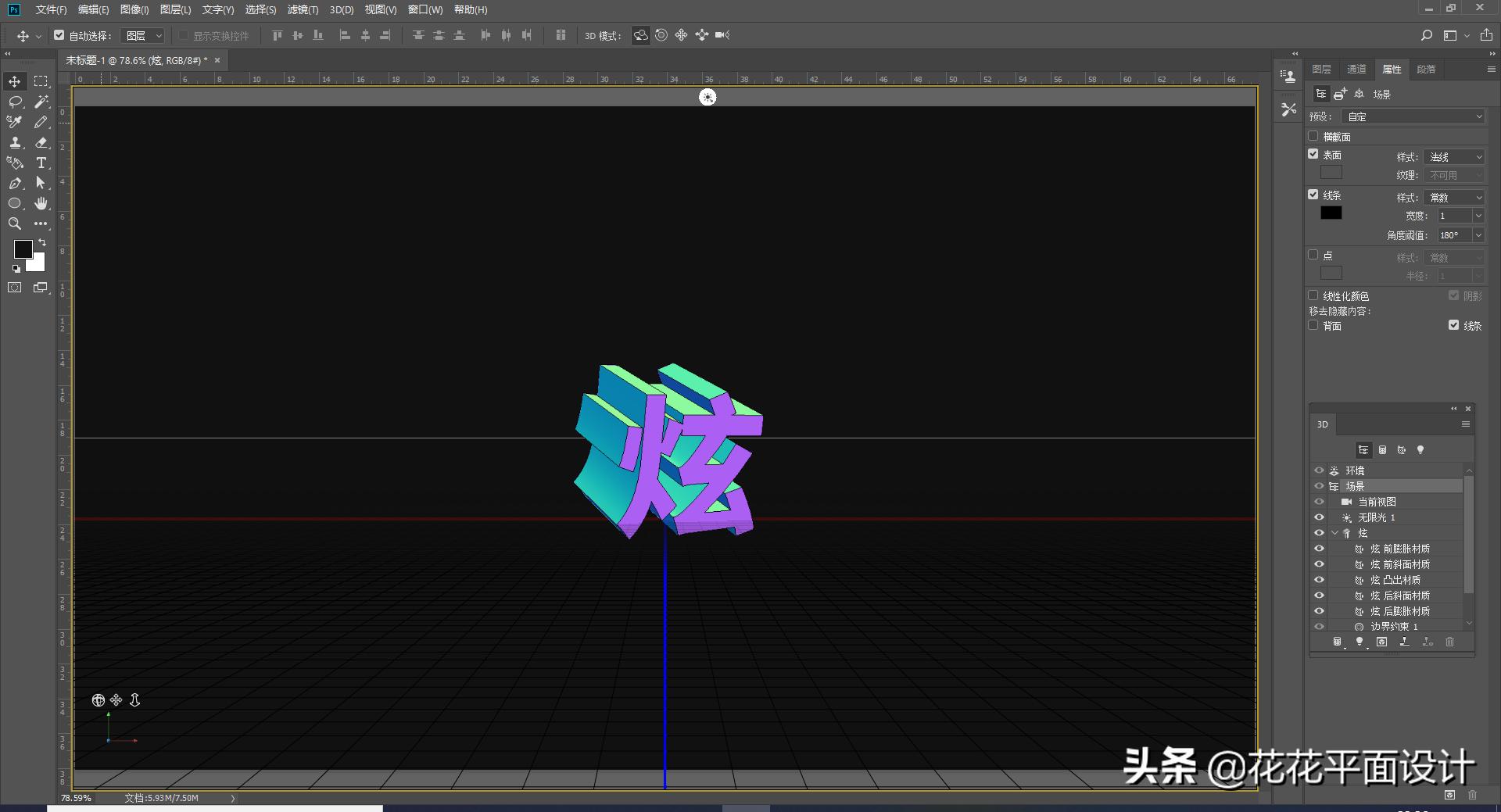The width and height of the screenshot is (1501, 812).
Task: Open the light filter in the 3D panel
Action: pos(1421,449)
